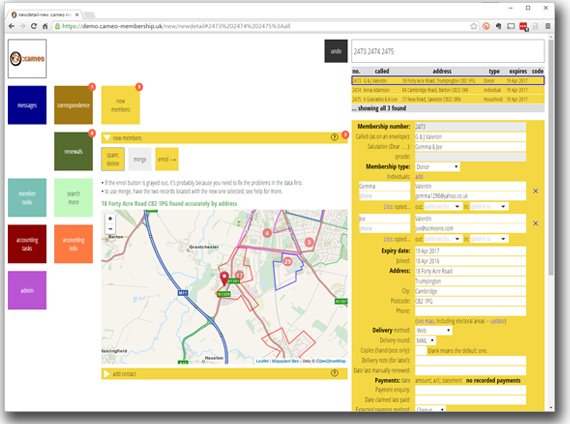The width and height of the screenshot is (570, 424).
Task: Open the Chrome menu button
Action: click(547, 26)
